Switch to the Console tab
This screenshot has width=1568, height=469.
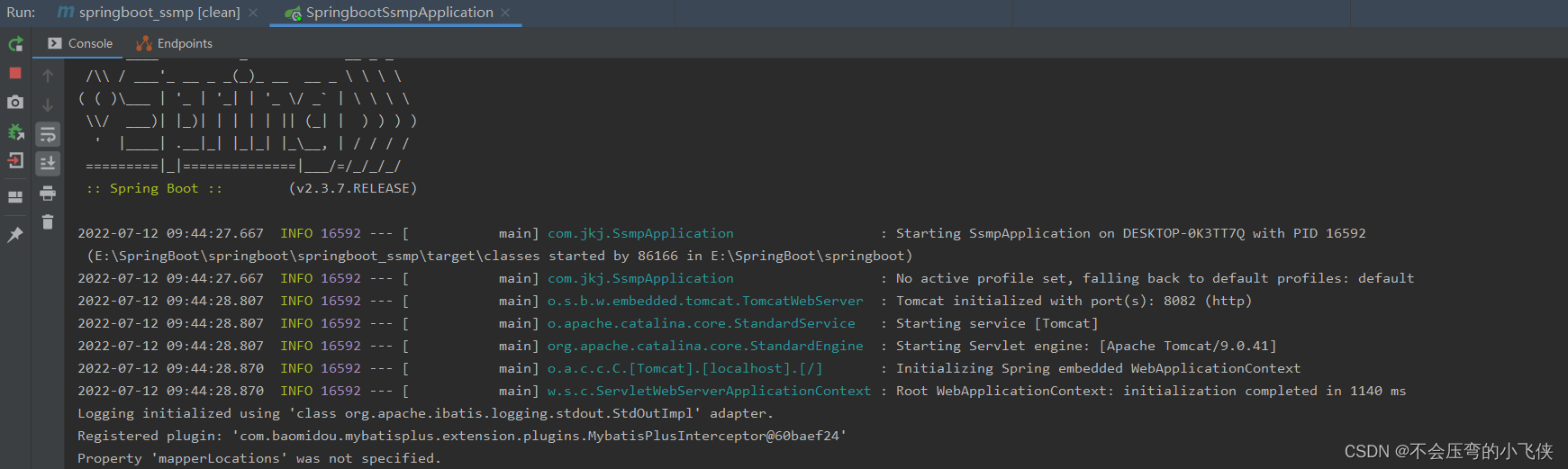click(81, 43)
